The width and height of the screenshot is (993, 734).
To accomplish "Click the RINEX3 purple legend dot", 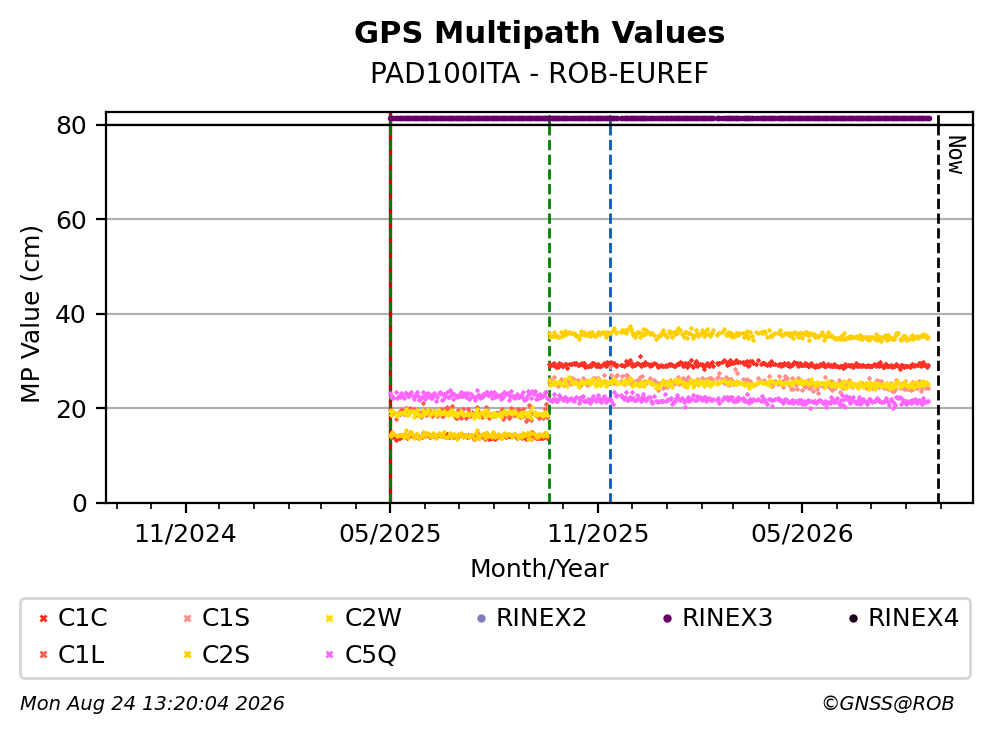I will pyautogui.click(x=667, y=618).
